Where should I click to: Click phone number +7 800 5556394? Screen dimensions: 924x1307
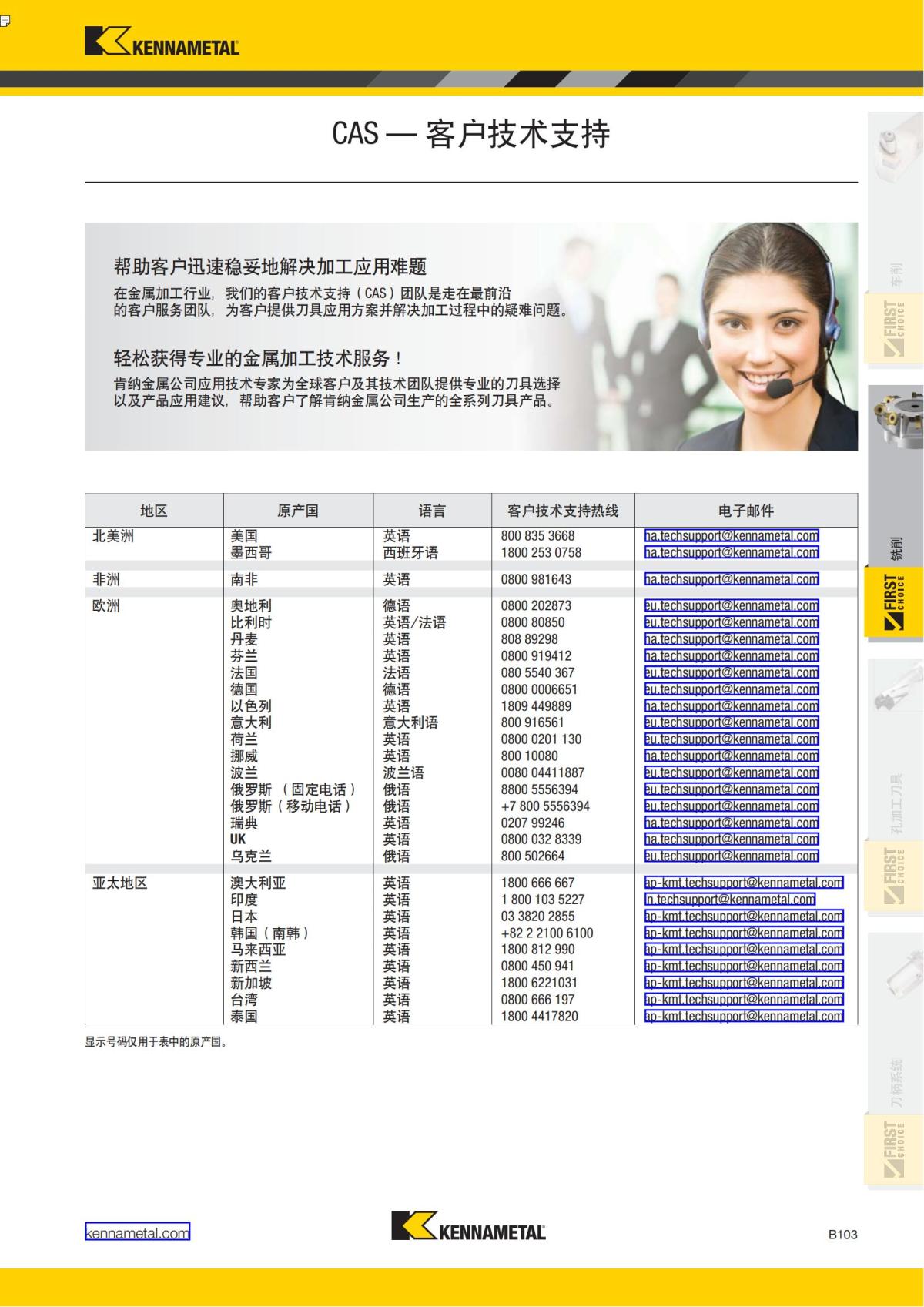[x=545, y=806]
